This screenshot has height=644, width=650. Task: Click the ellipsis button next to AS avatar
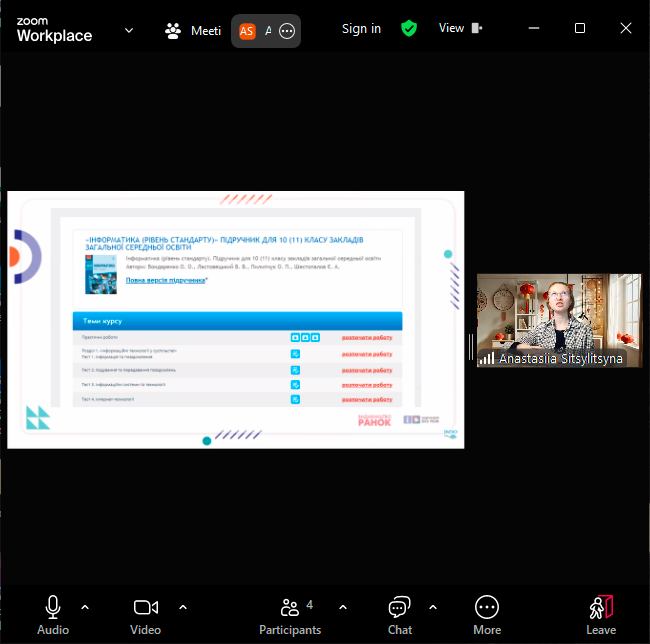click(287, 31)
